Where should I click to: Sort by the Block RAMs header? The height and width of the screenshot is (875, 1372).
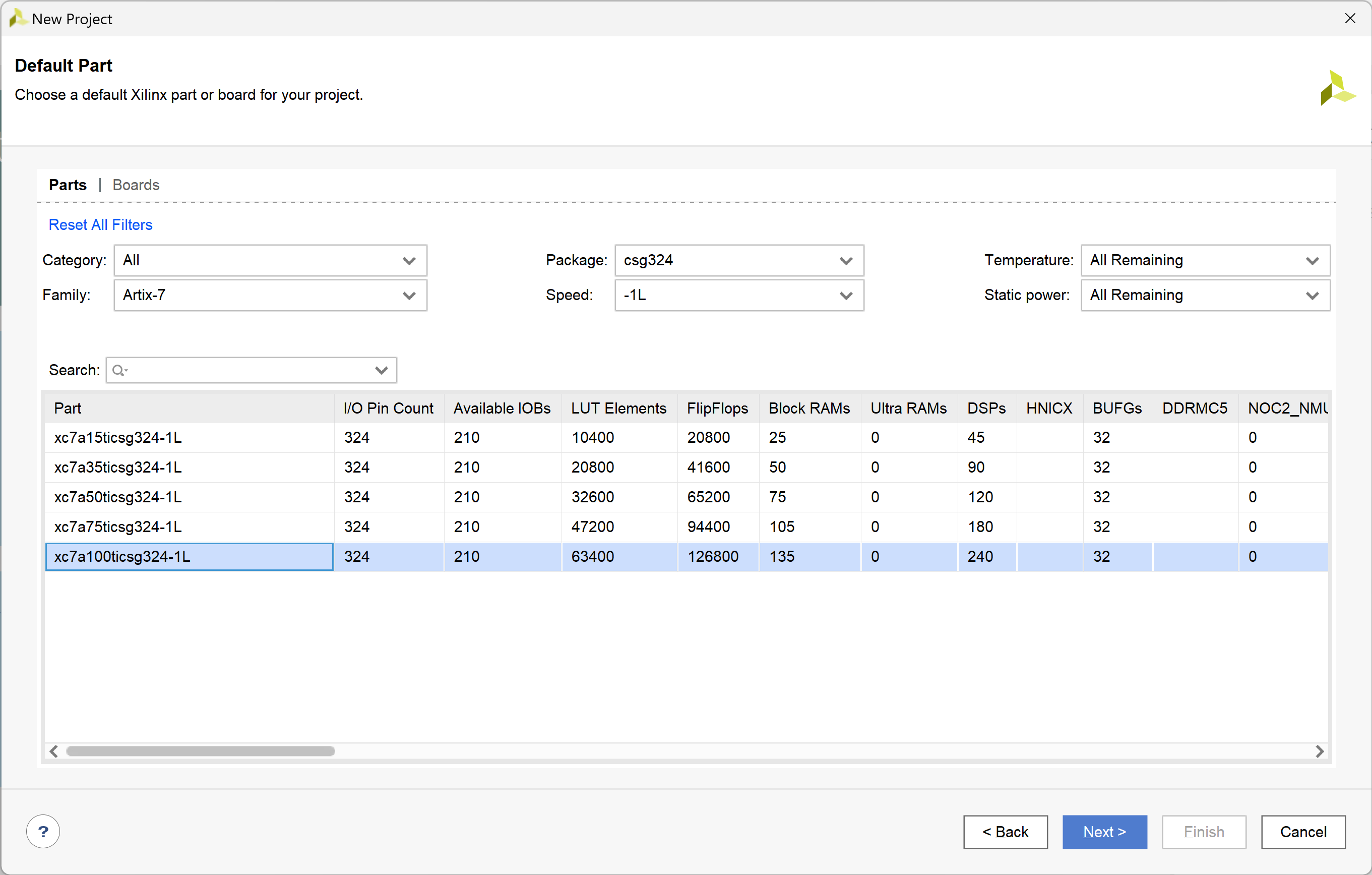(809, 408)
